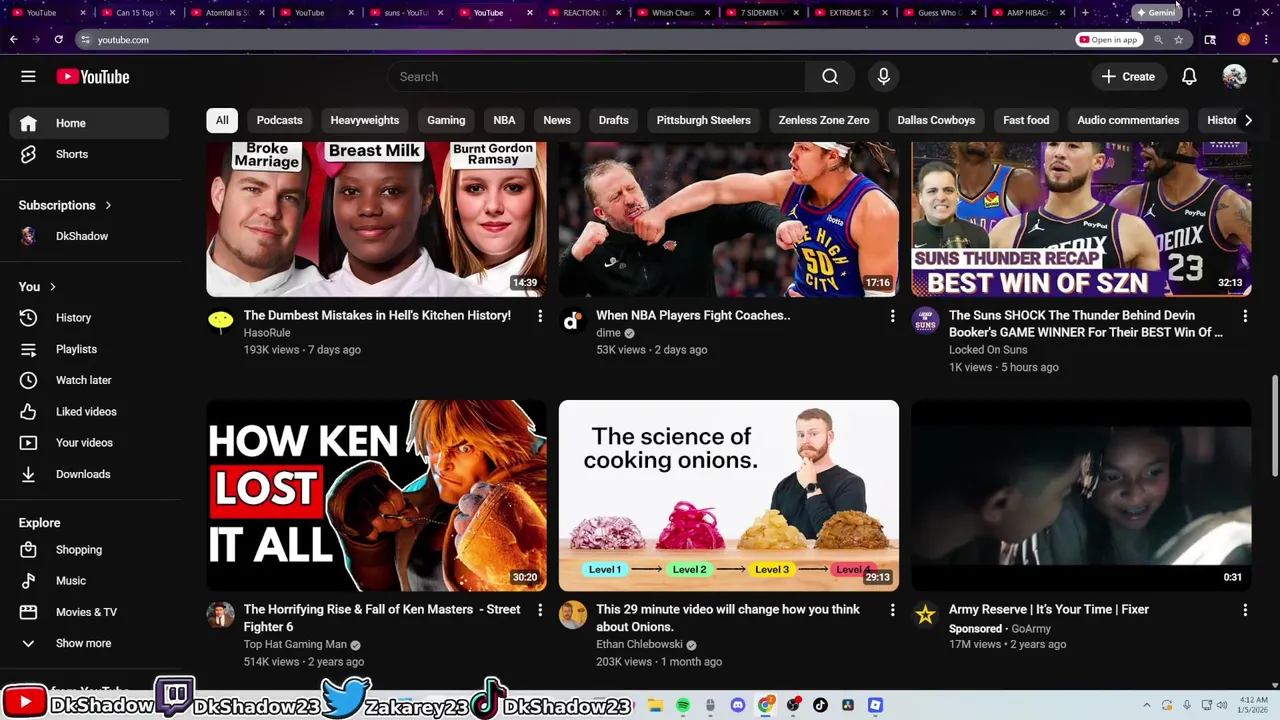Switch to the suns - YouTube tab
This screenshot has width=1280, height=720.
[405, 13]
